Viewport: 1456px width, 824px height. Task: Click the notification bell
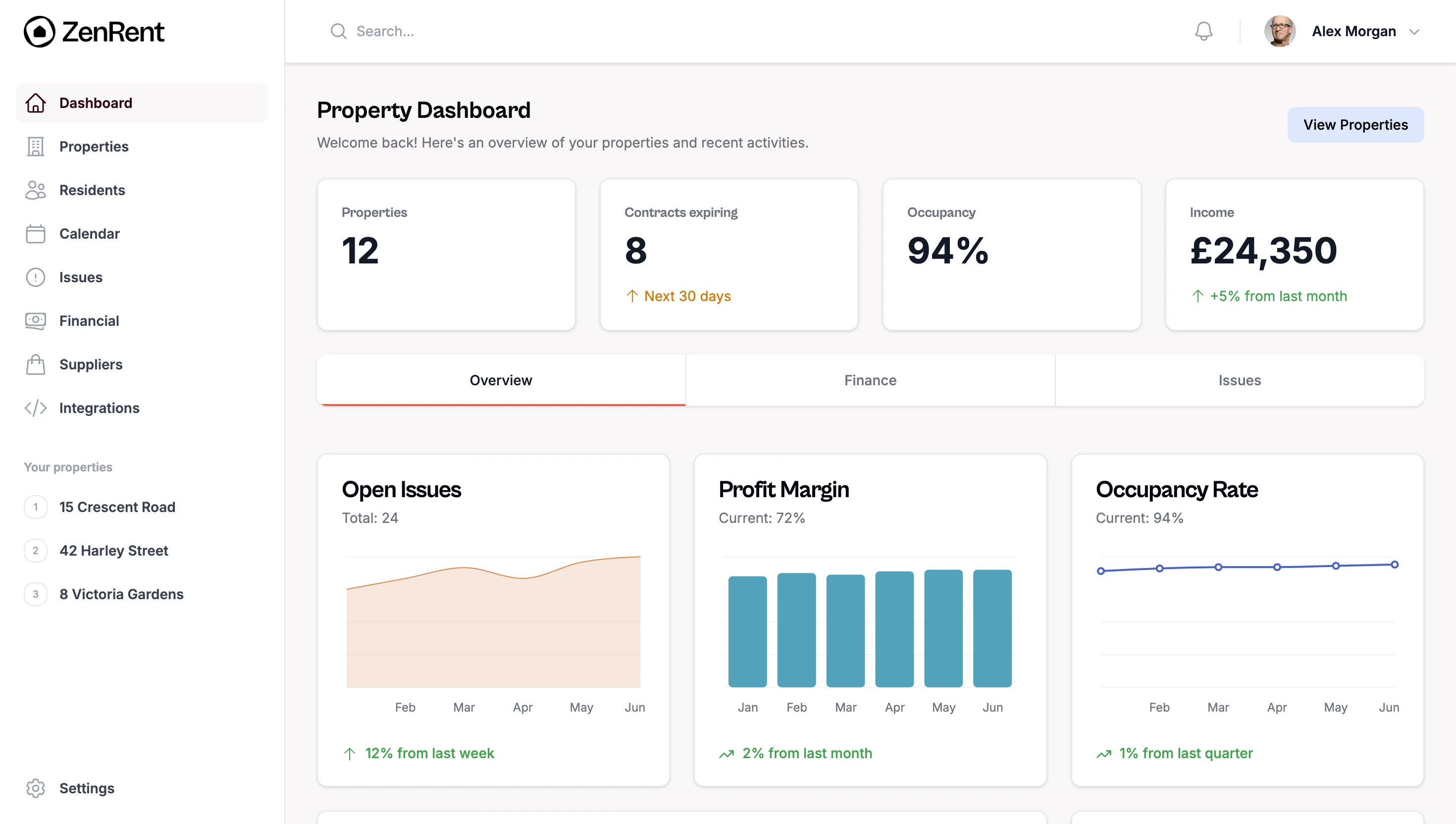pos(1203,31)
